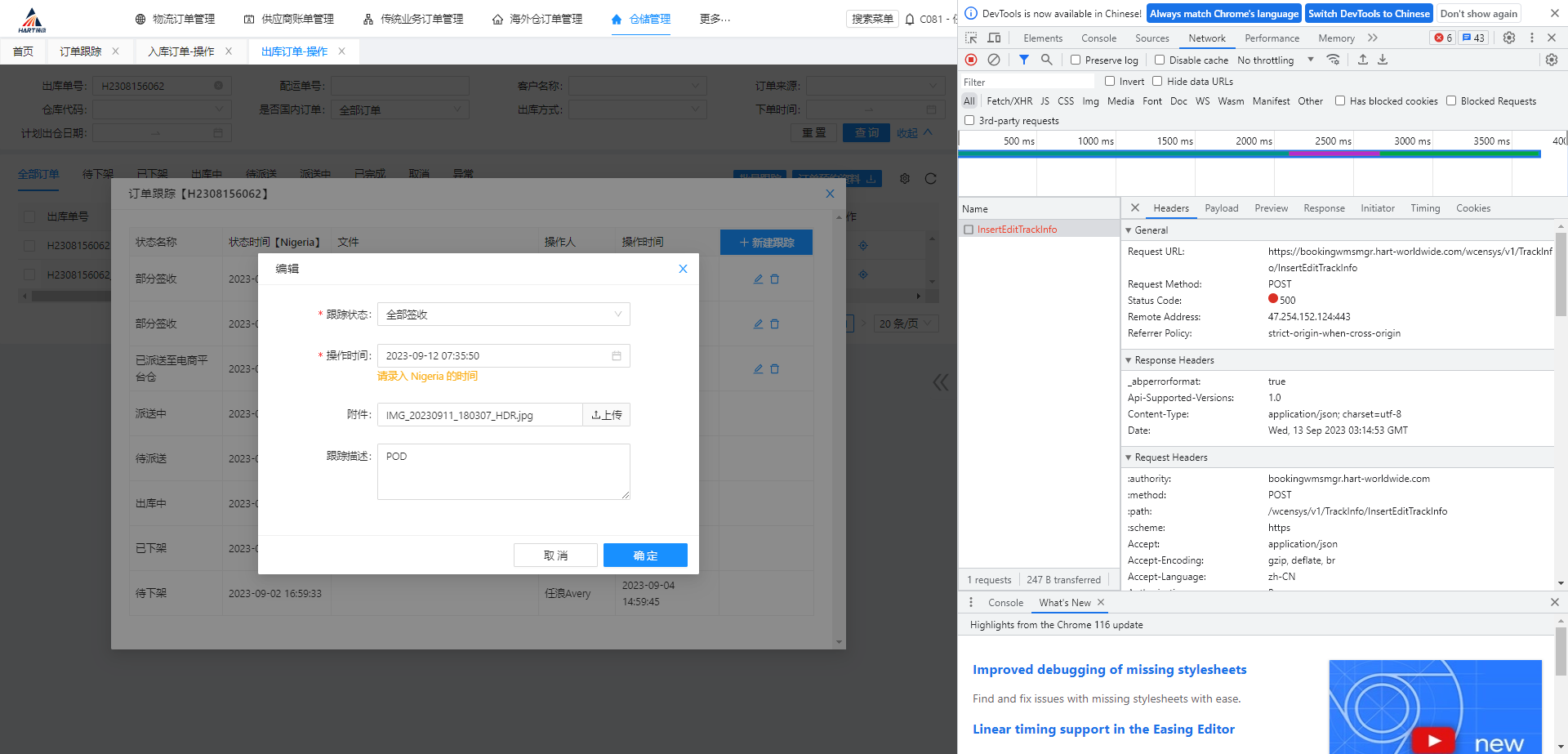Click the DevTools inspect element icon
Screen dimensions: 1568x754
tap(971, 38)
